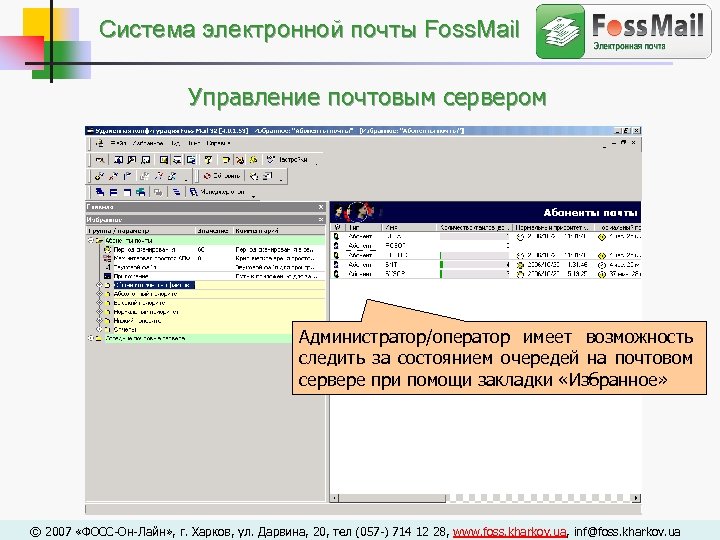720x540 pixels.
Task: Click the blue horizontal-lines icon in third toolbar row
Action: 176,192
